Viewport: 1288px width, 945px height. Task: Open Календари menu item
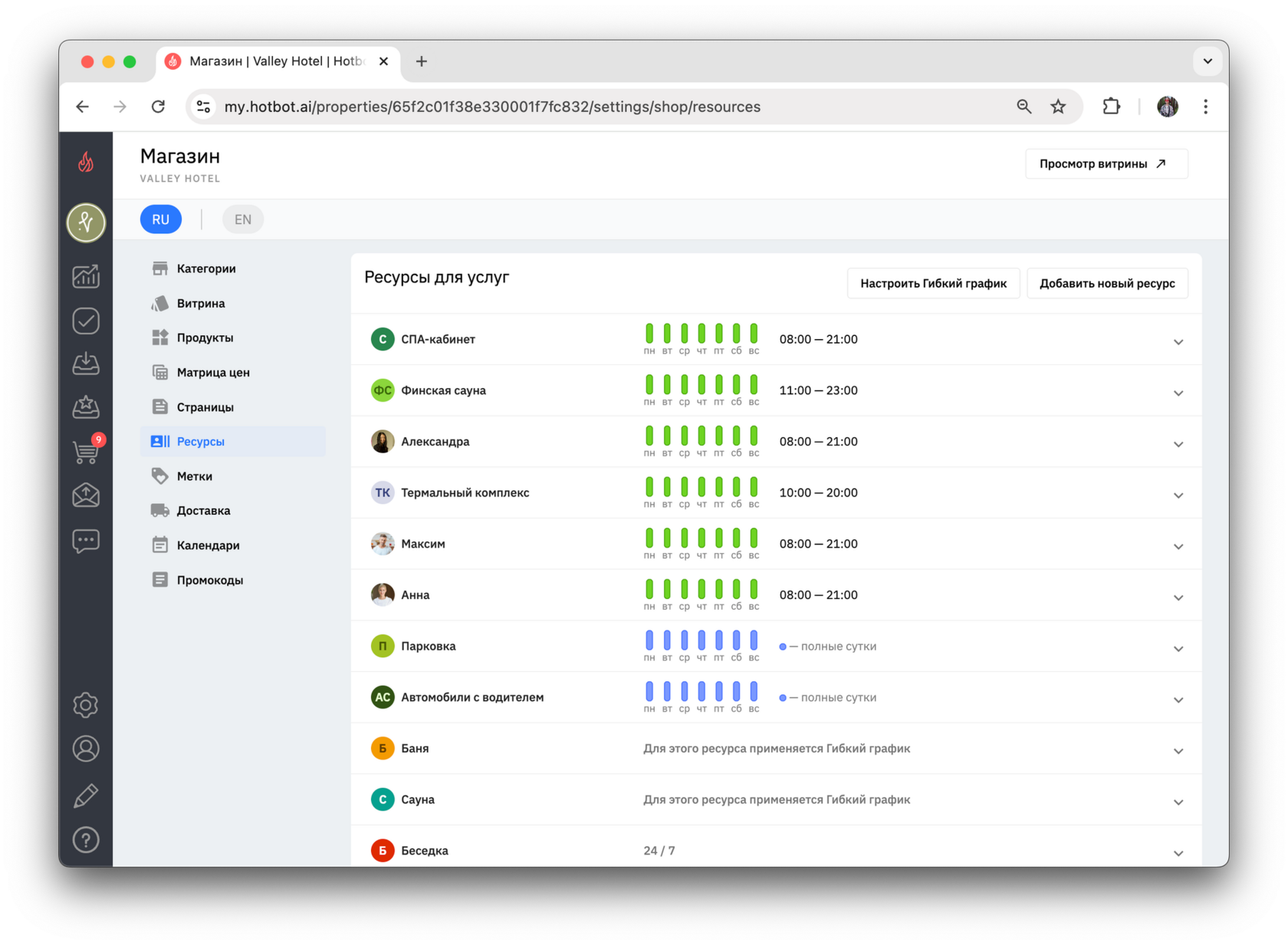tap(233, 545)
